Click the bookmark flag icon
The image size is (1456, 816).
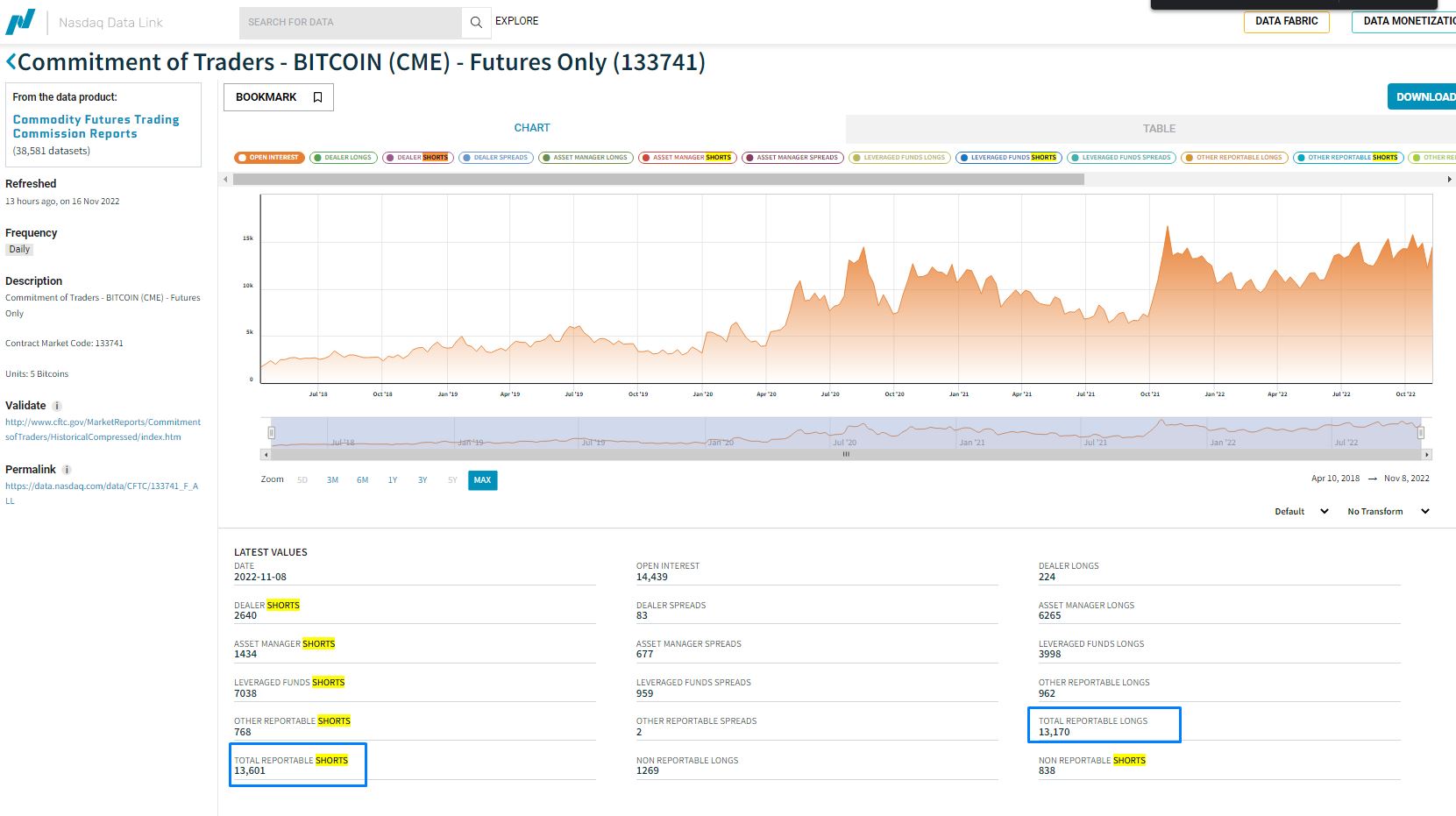pyautogui.click(x=318, y=97)
